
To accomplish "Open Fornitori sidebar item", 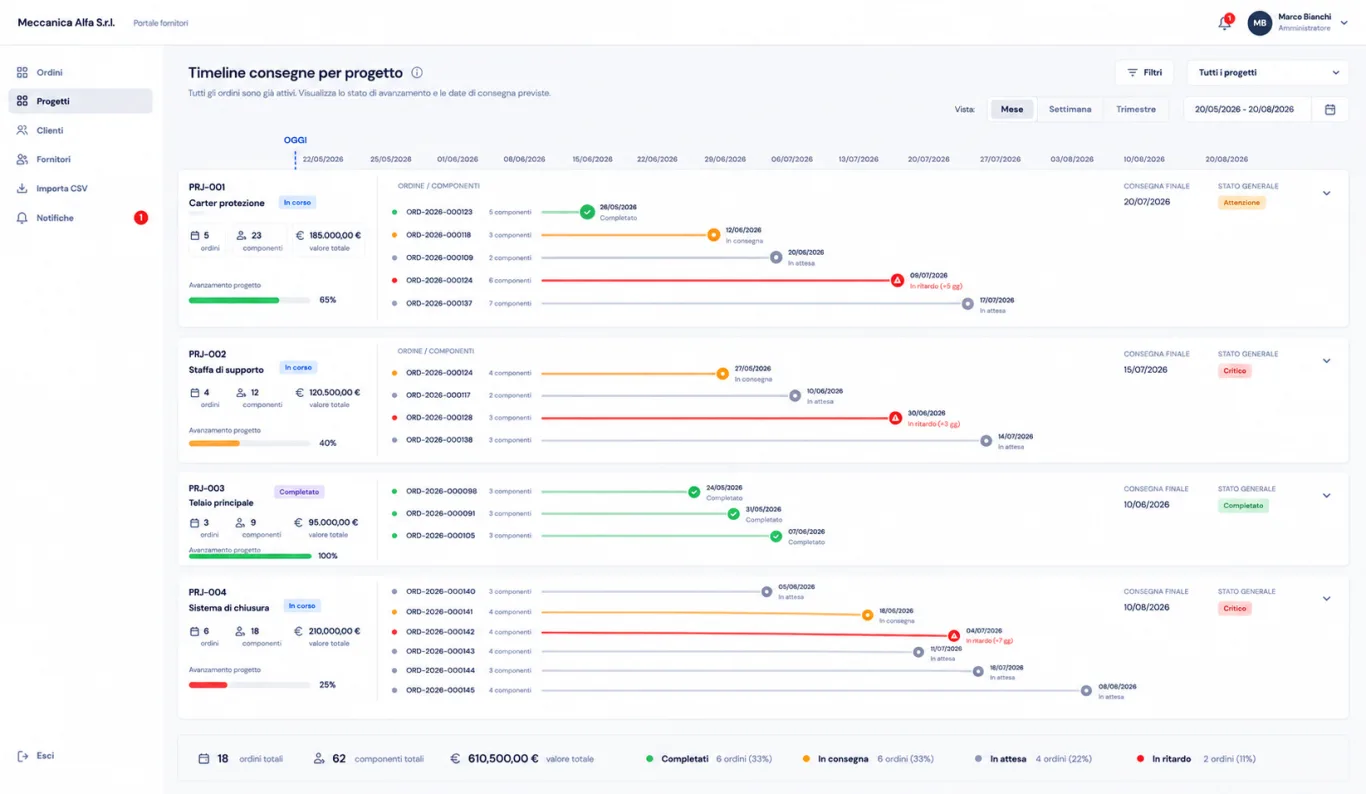I will pos(80,159).
